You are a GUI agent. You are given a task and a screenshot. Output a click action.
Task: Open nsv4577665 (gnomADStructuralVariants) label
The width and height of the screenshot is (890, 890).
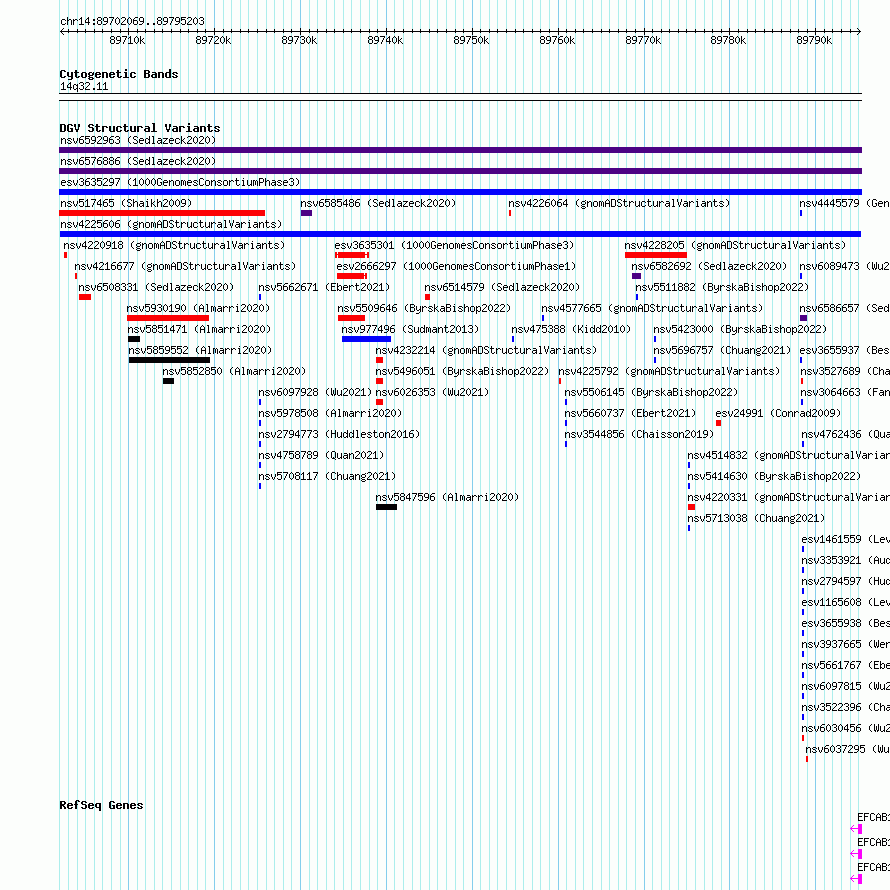[652, 308]
